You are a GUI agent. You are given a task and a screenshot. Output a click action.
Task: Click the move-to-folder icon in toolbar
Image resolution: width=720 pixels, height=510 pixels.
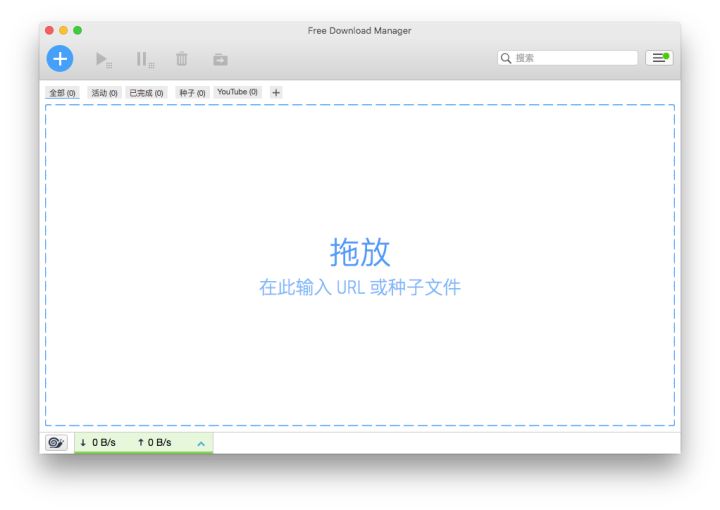point(220,60)
